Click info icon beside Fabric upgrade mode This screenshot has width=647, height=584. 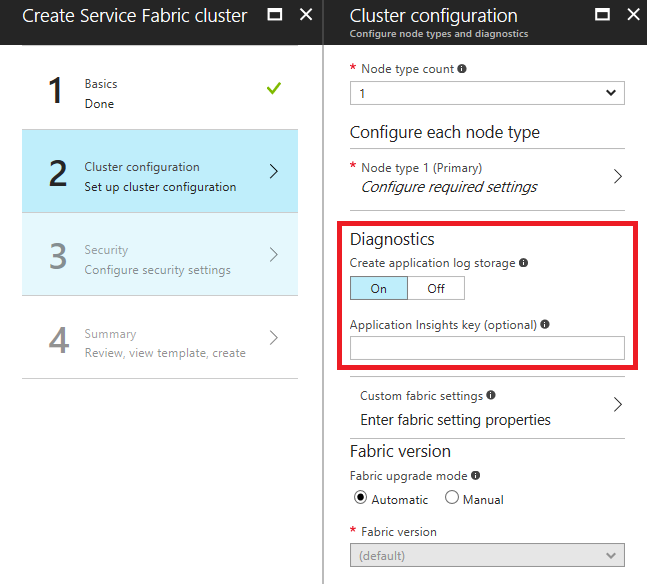point(473,476)
